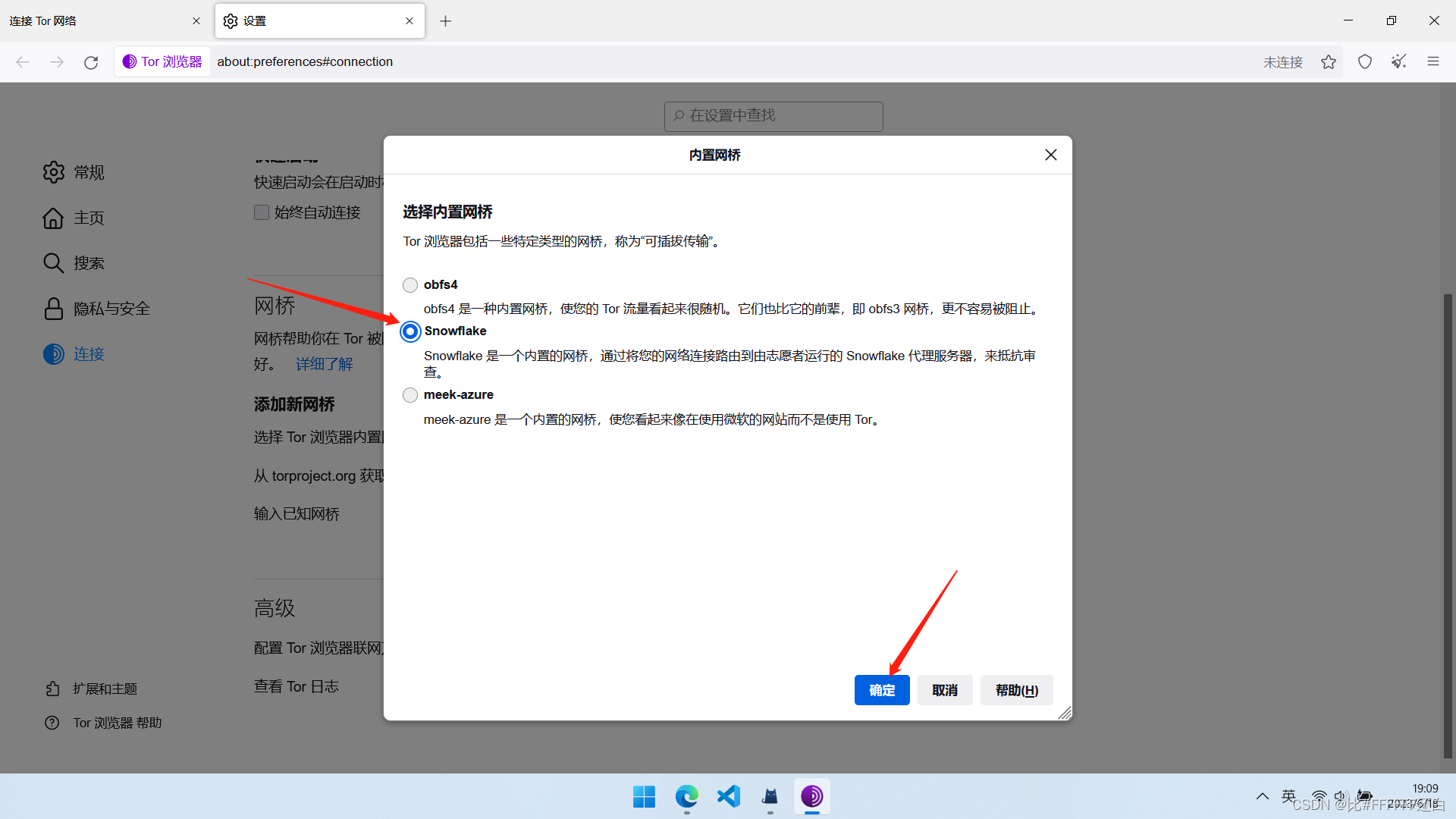The width and height of the screenshot is (1456, 819).
Task: Open the hamburger application menu
Action: click(x=1433, y=61)
